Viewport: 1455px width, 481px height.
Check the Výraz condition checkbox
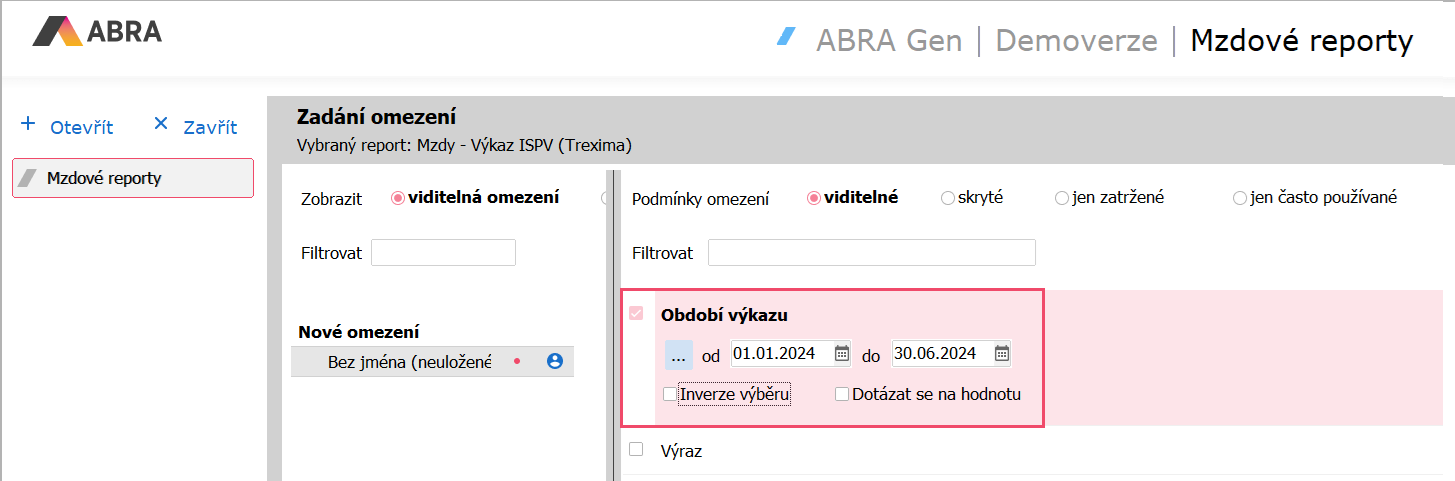(x=636, y=450)
